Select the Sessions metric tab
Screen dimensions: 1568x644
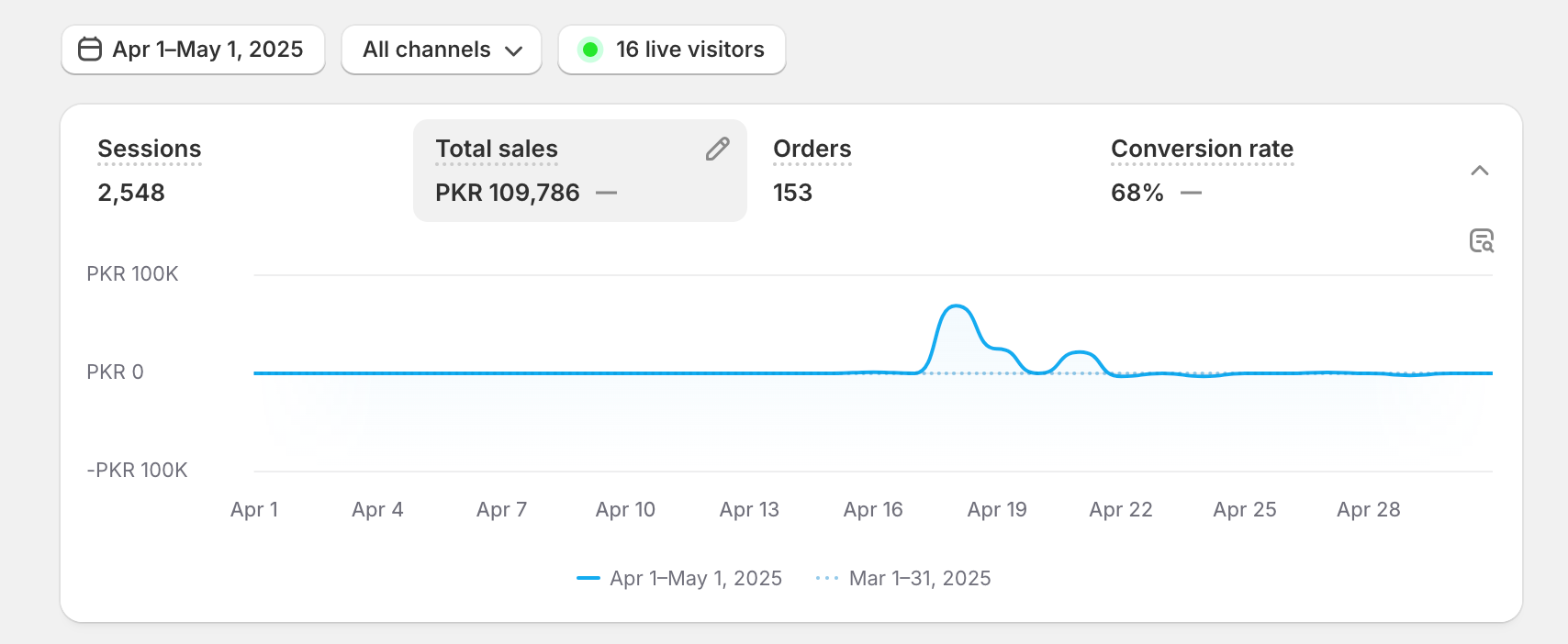click(150, 150)
